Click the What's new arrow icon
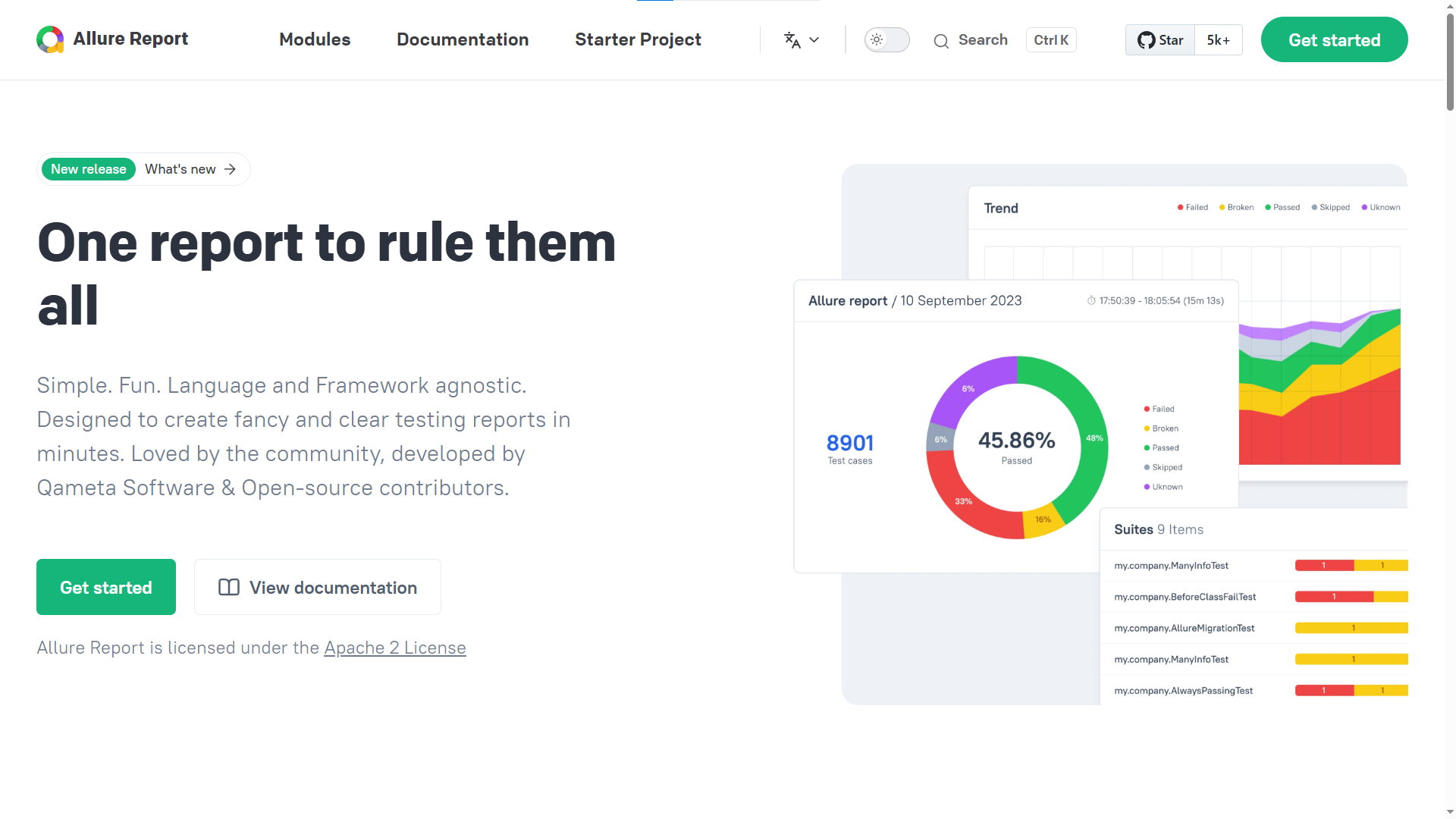The width and height of the screenshot is (1456, 819). [x=230, y=169]
